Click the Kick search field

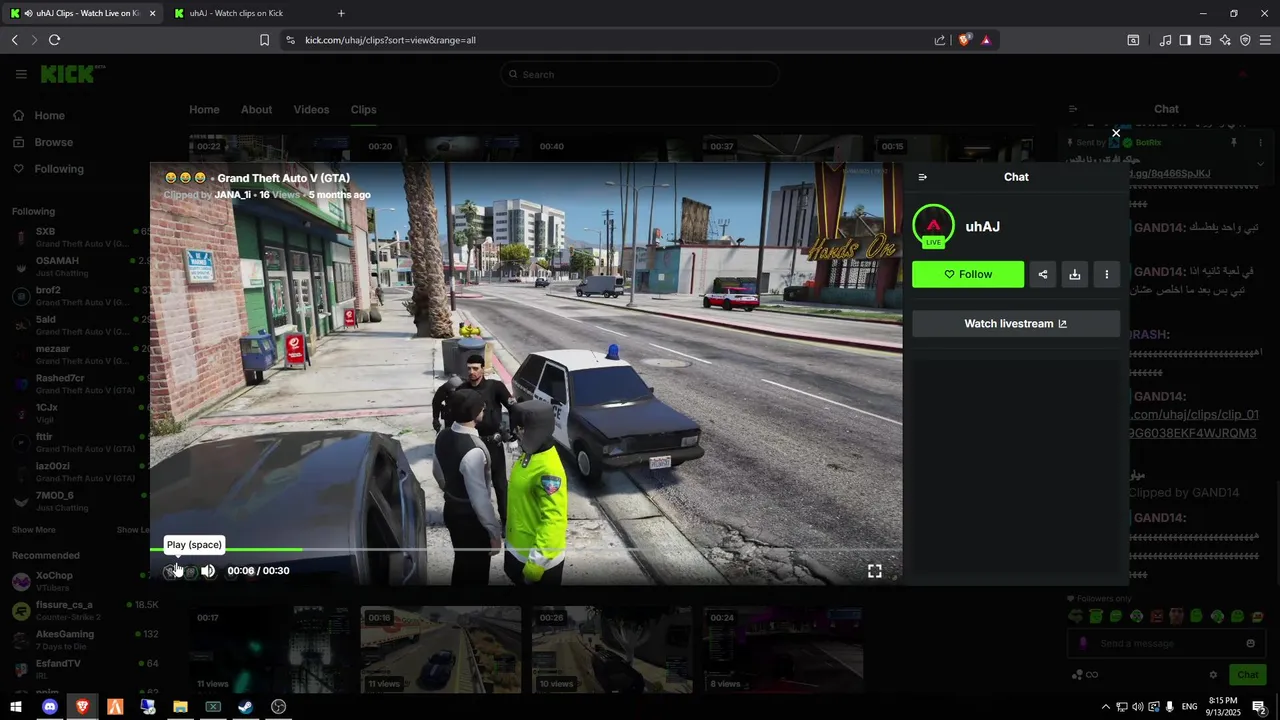[x=640, y=74]
